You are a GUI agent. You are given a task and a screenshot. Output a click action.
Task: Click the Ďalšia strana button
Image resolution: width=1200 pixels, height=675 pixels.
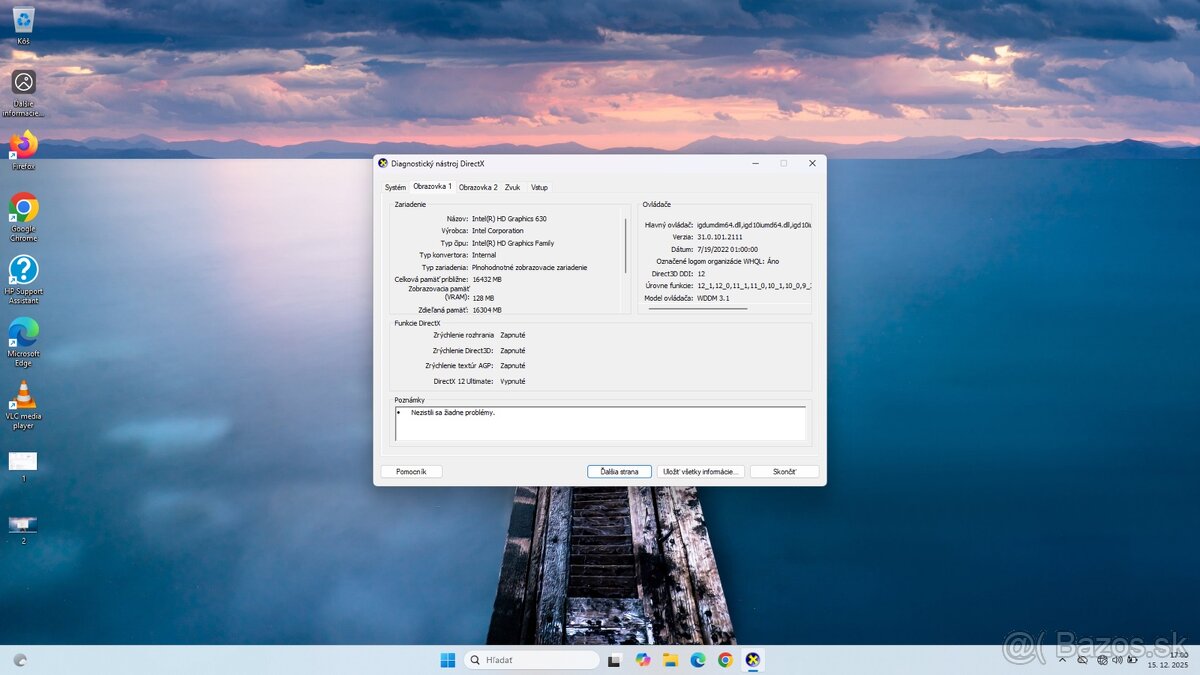tap(619, 471)
